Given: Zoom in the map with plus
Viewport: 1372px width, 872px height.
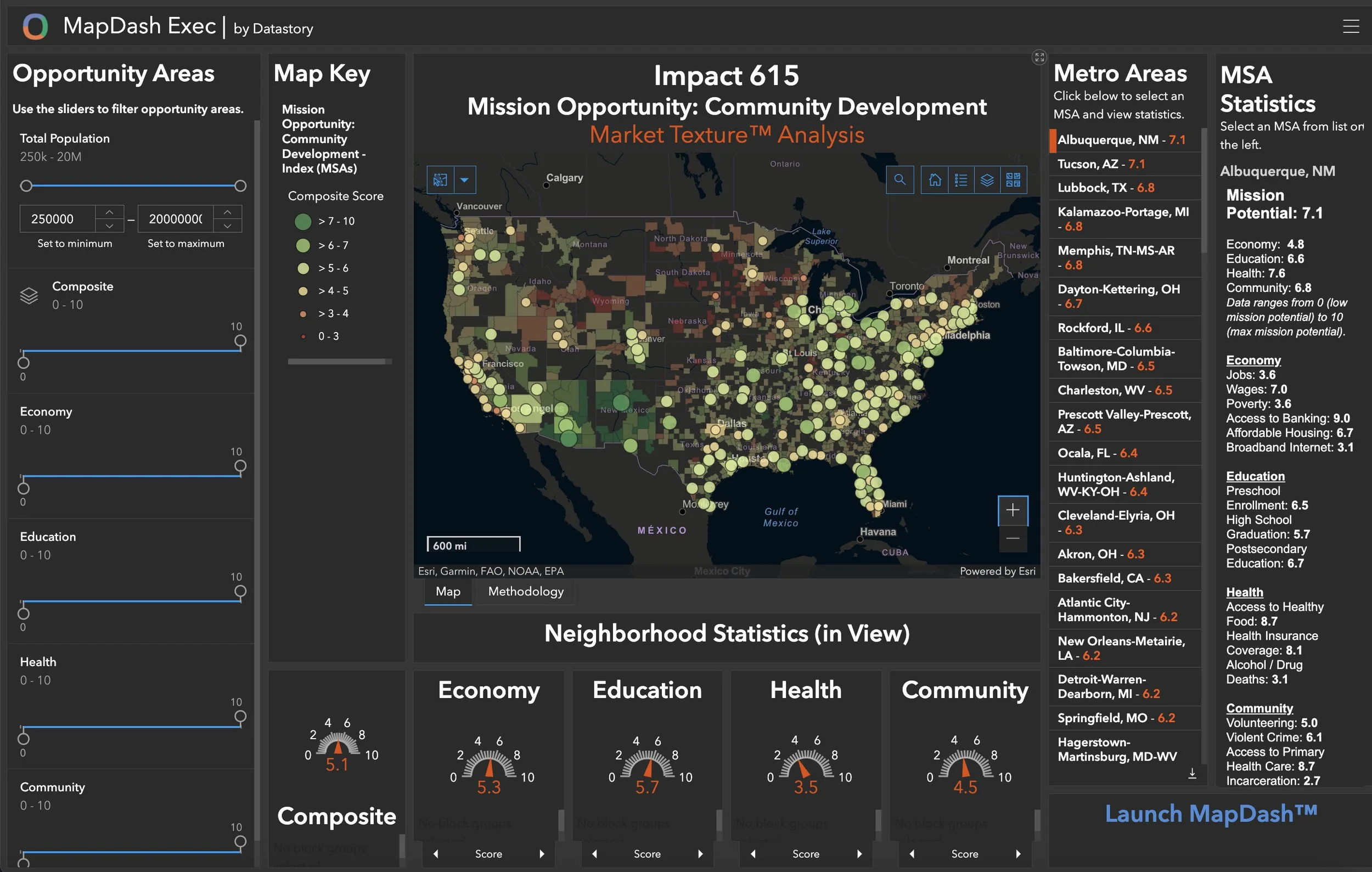Looking at the screenshot, I should 1013,510.
